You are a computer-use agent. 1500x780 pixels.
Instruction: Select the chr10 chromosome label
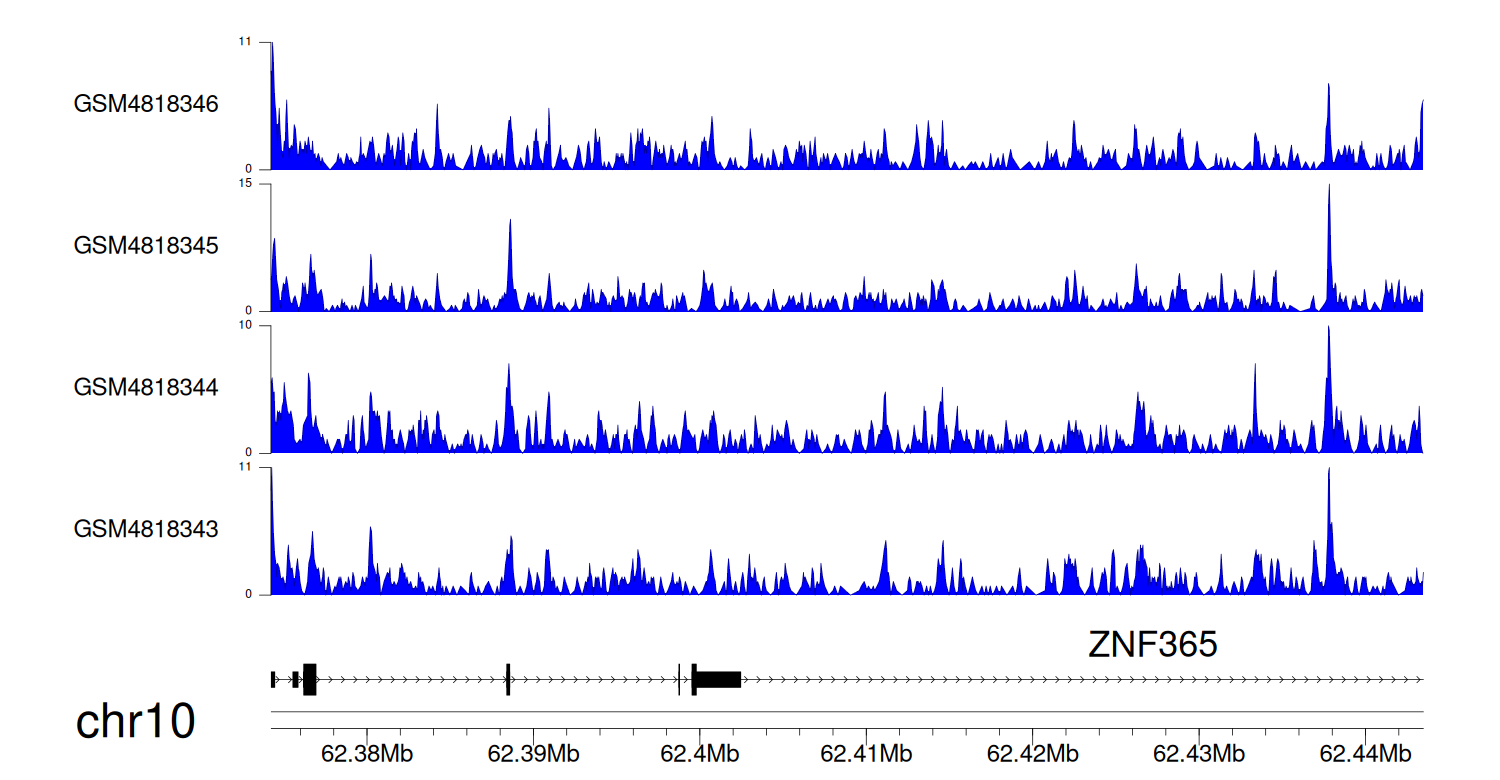coord(135,722)
